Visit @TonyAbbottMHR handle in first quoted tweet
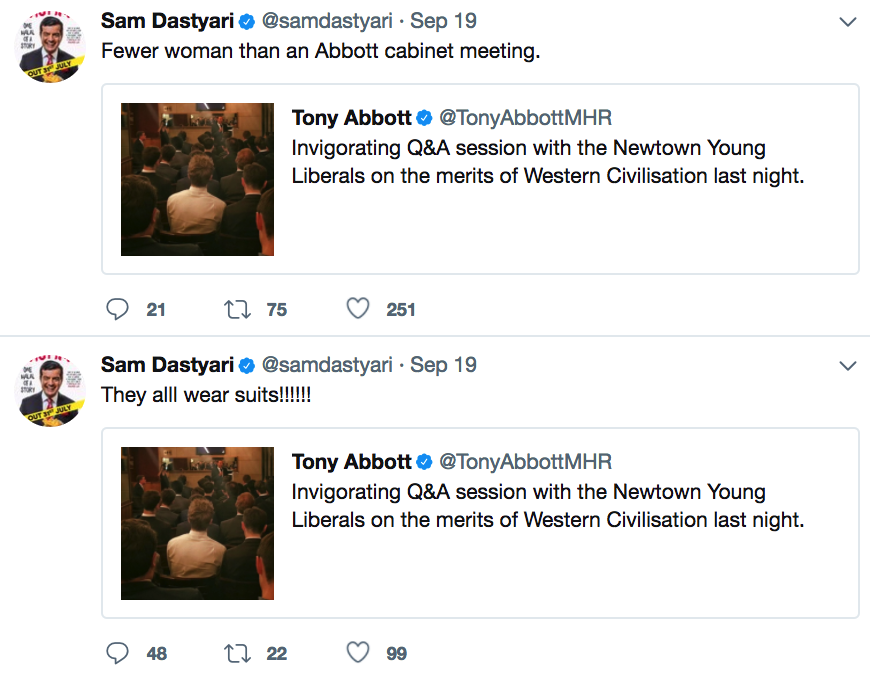This screenshot has width=870, height=673. click(x=526, y=118)
